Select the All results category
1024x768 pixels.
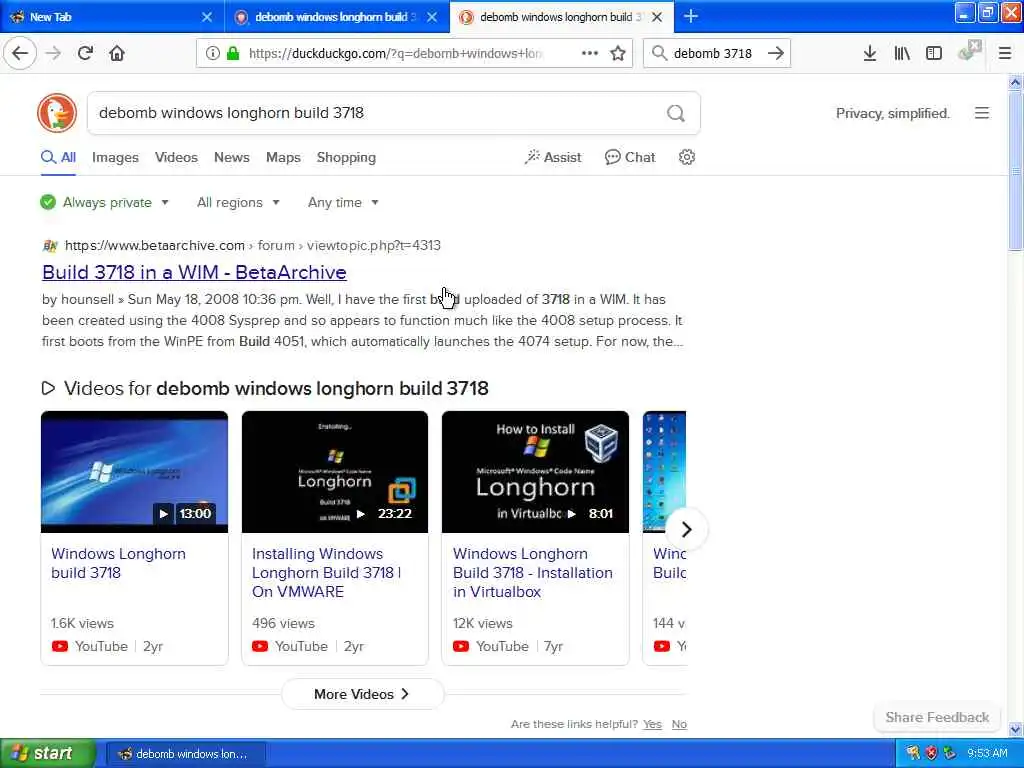point(58,157)
